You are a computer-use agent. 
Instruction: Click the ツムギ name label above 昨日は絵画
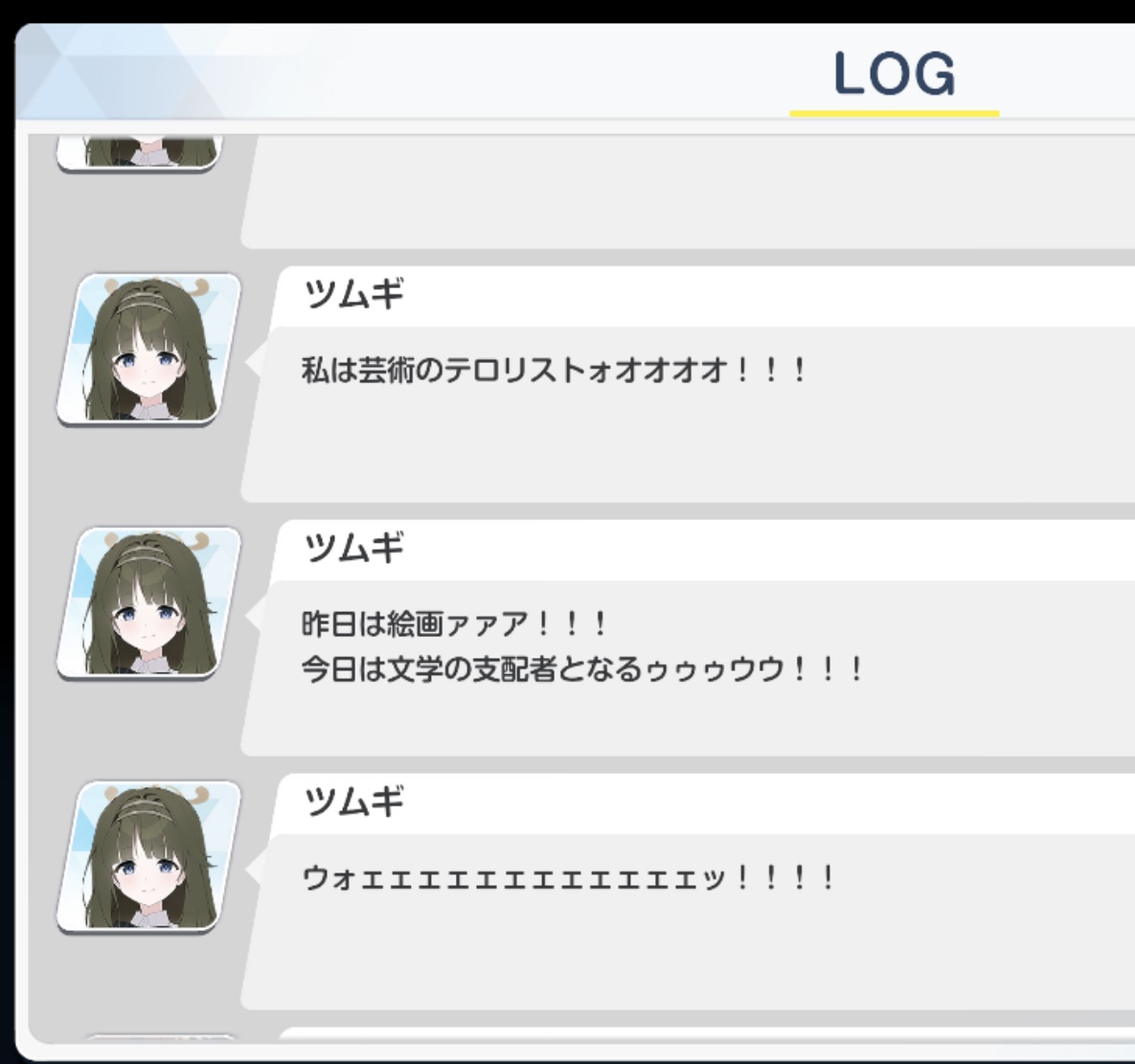click(353, 547)
